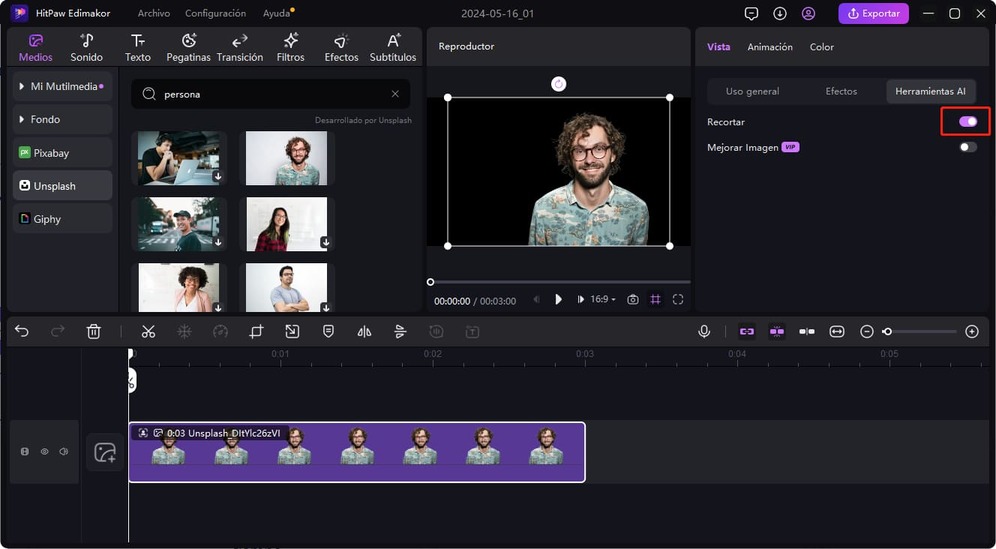996x549 pixels.
Task: Click the scissors split tool
Action: pos(148,332)
